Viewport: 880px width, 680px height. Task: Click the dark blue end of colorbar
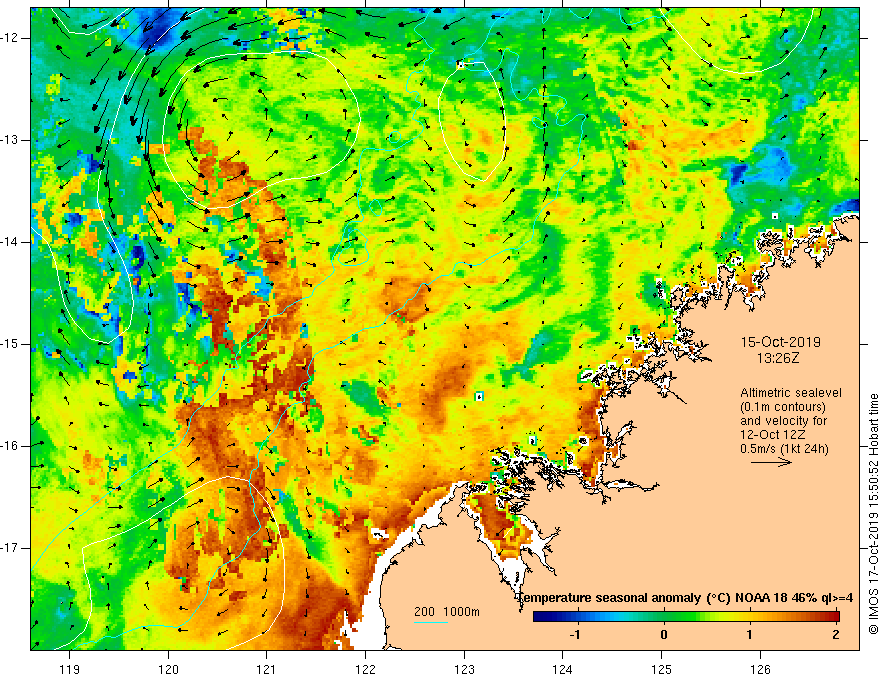[x=540, y=616]
